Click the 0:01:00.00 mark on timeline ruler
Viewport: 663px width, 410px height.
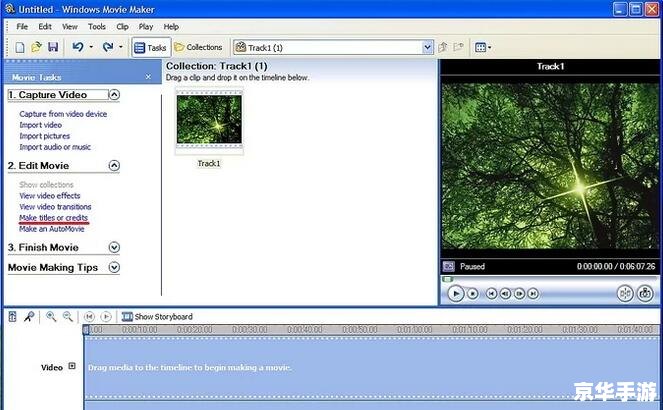click(x=414, y=329)
